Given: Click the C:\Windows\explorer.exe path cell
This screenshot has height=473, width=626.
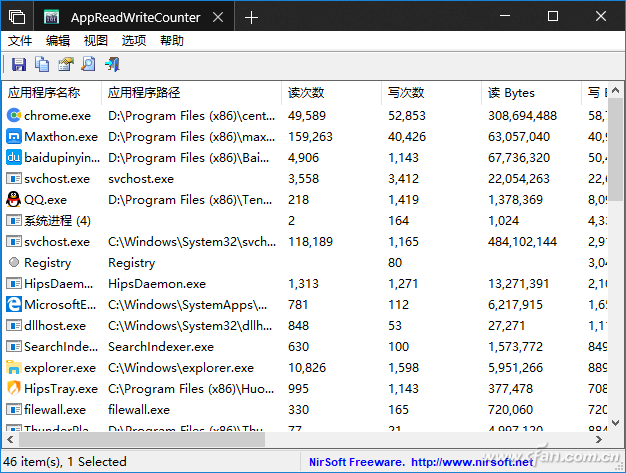Looking at the screenshot, I should 181,368.
